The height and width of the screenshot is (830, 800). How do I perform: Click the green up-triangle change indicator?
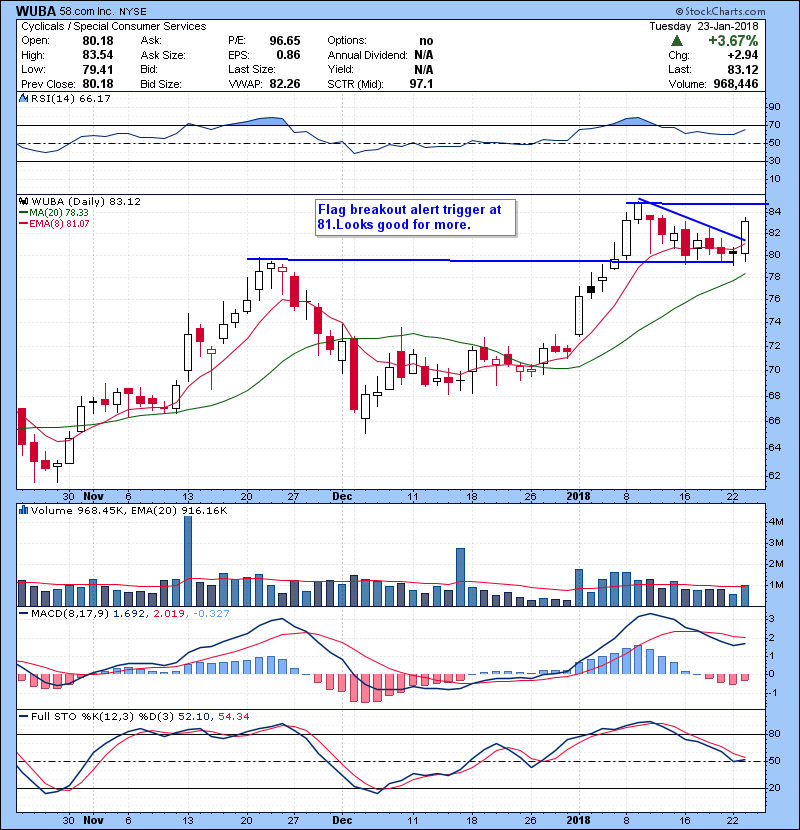[x=677, y=41]
